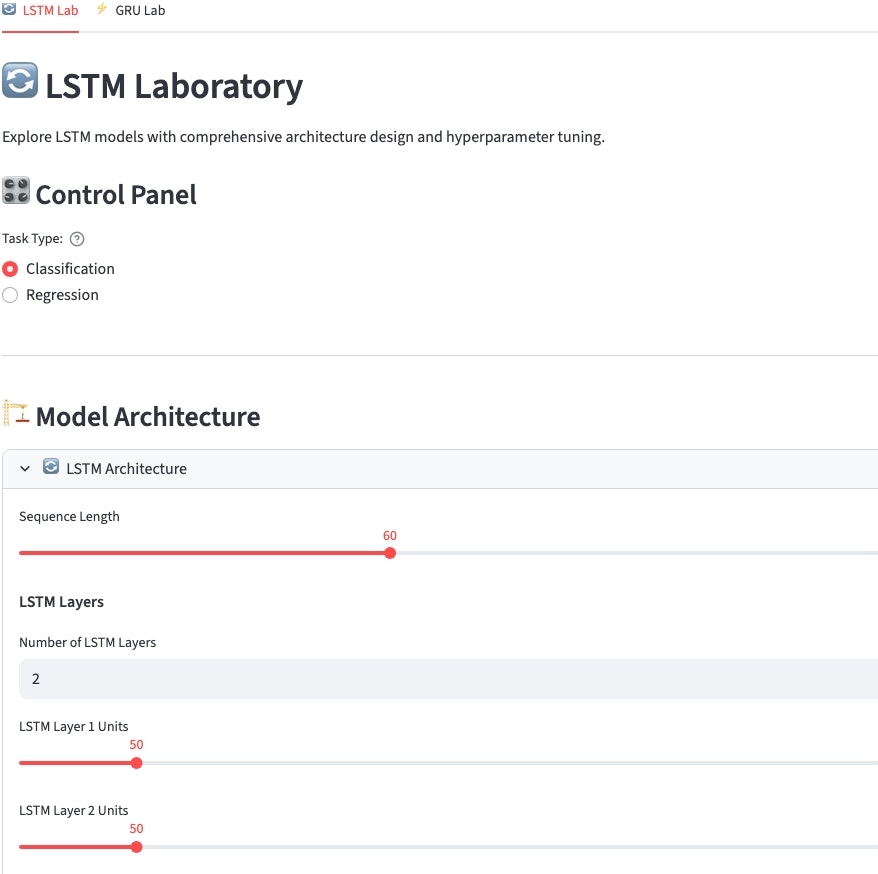Click the Task Type help question-mark icon

point(77,239)
